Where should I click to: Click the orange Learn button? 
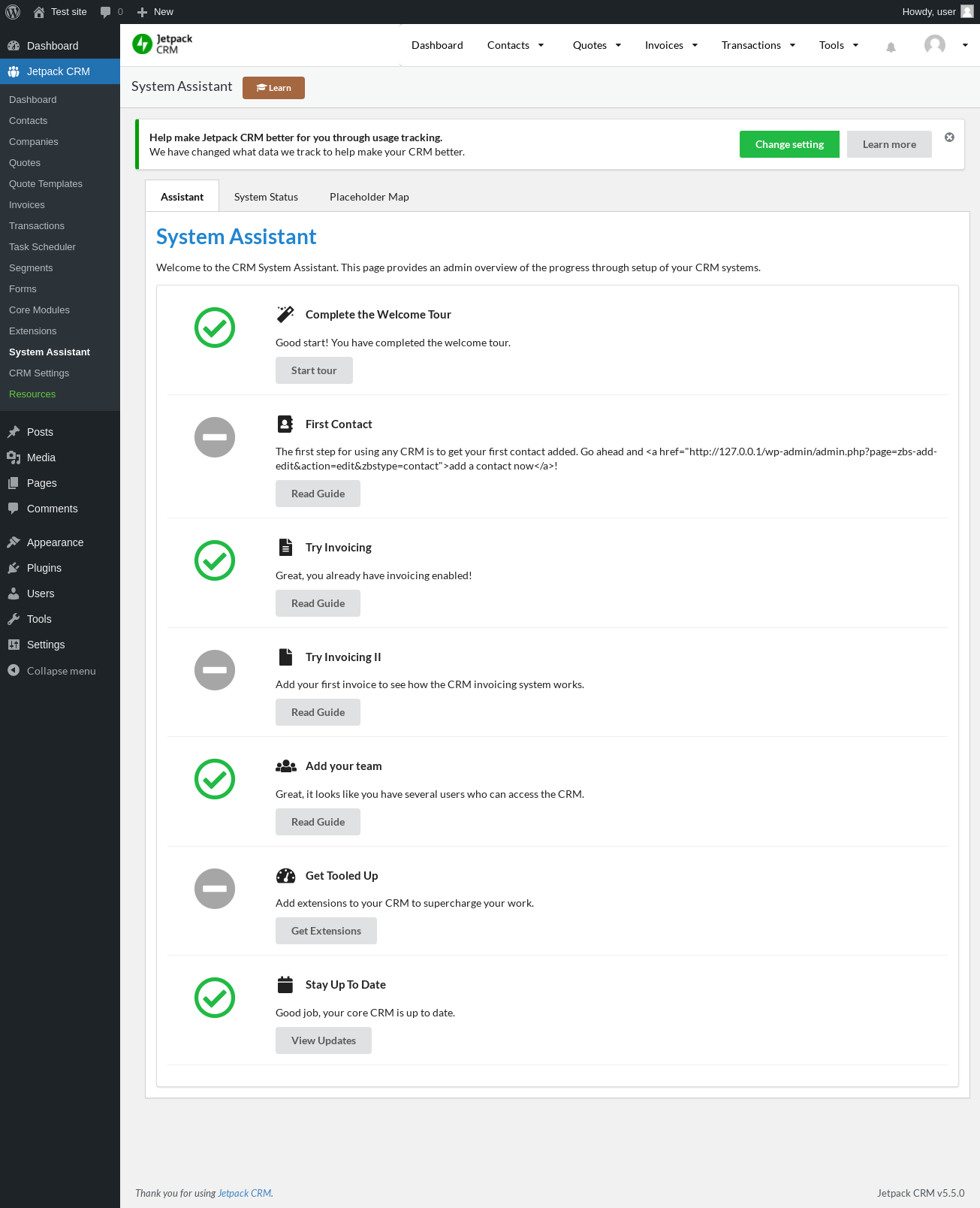click(273, 88)
